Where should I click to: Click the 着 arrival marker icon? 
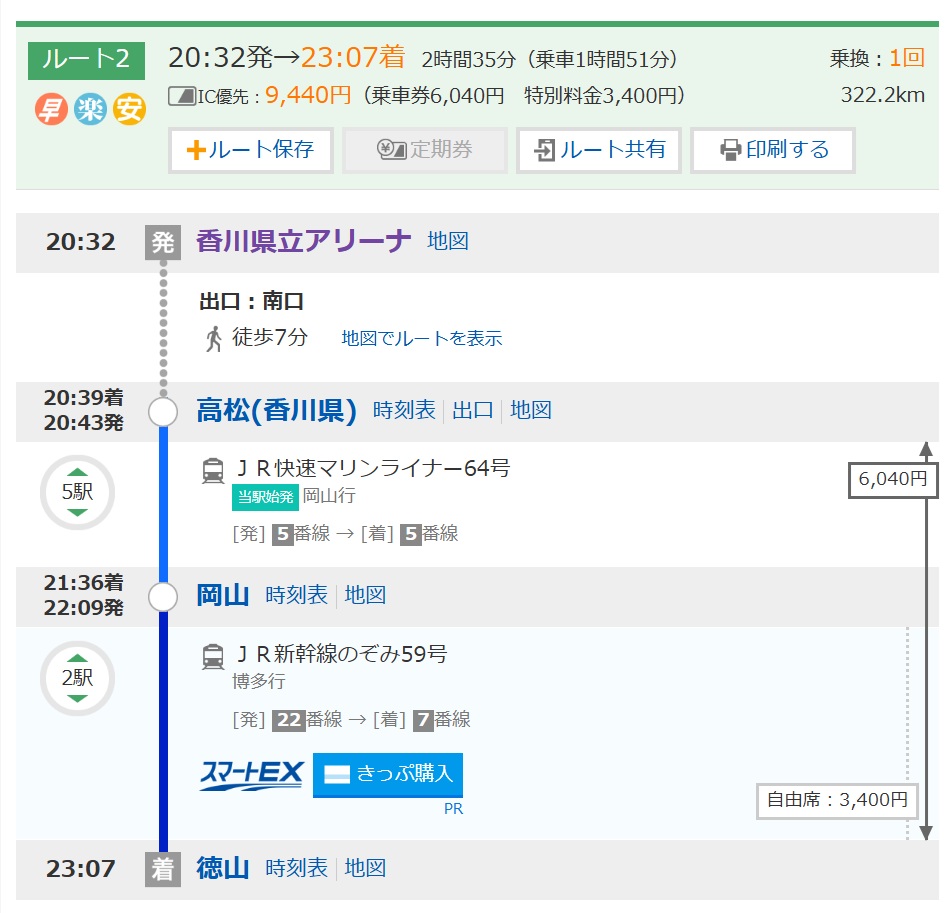[x=163, y=869]
